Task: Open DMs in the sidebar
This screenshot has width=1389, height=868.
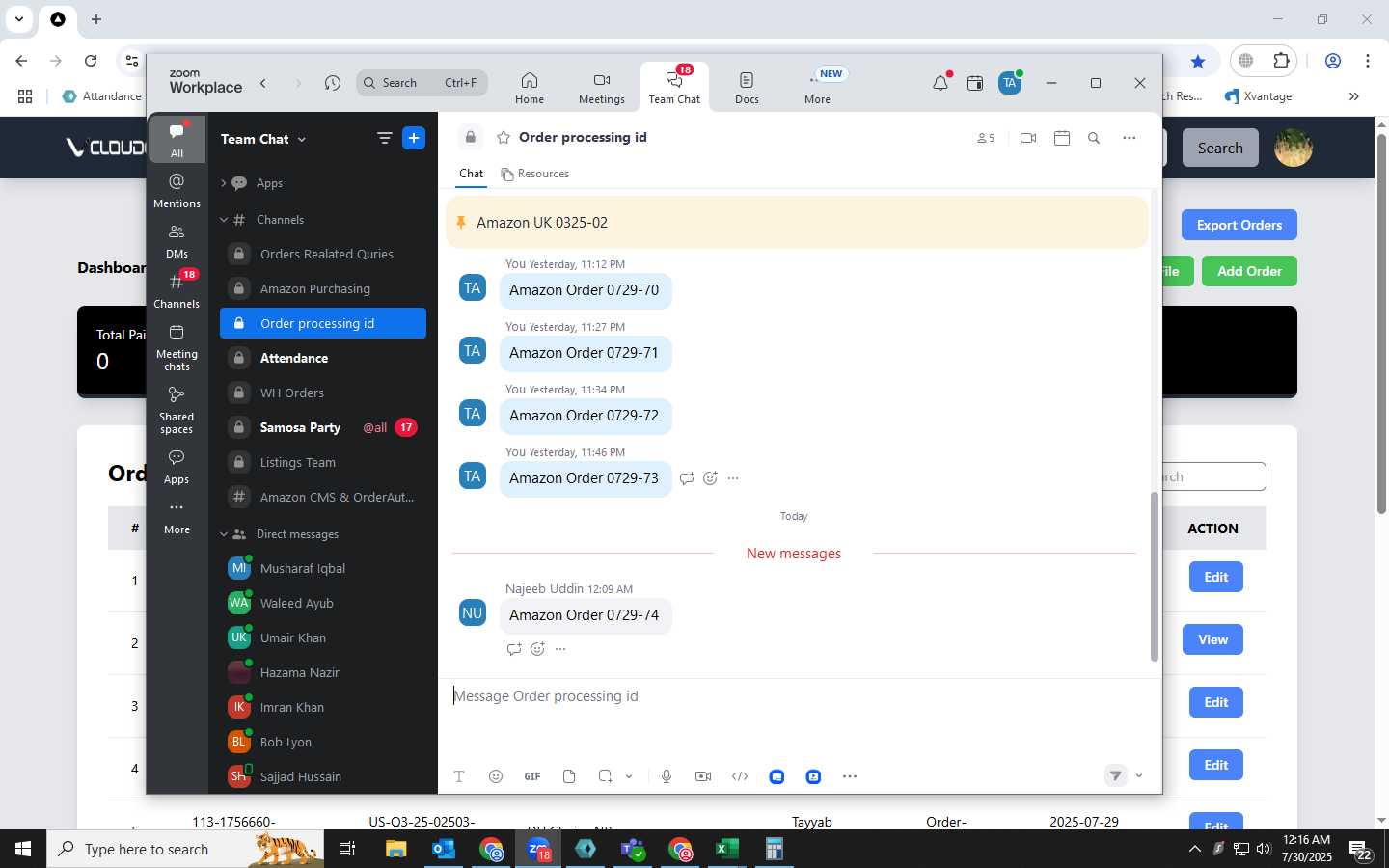Action: pos(177,241)
